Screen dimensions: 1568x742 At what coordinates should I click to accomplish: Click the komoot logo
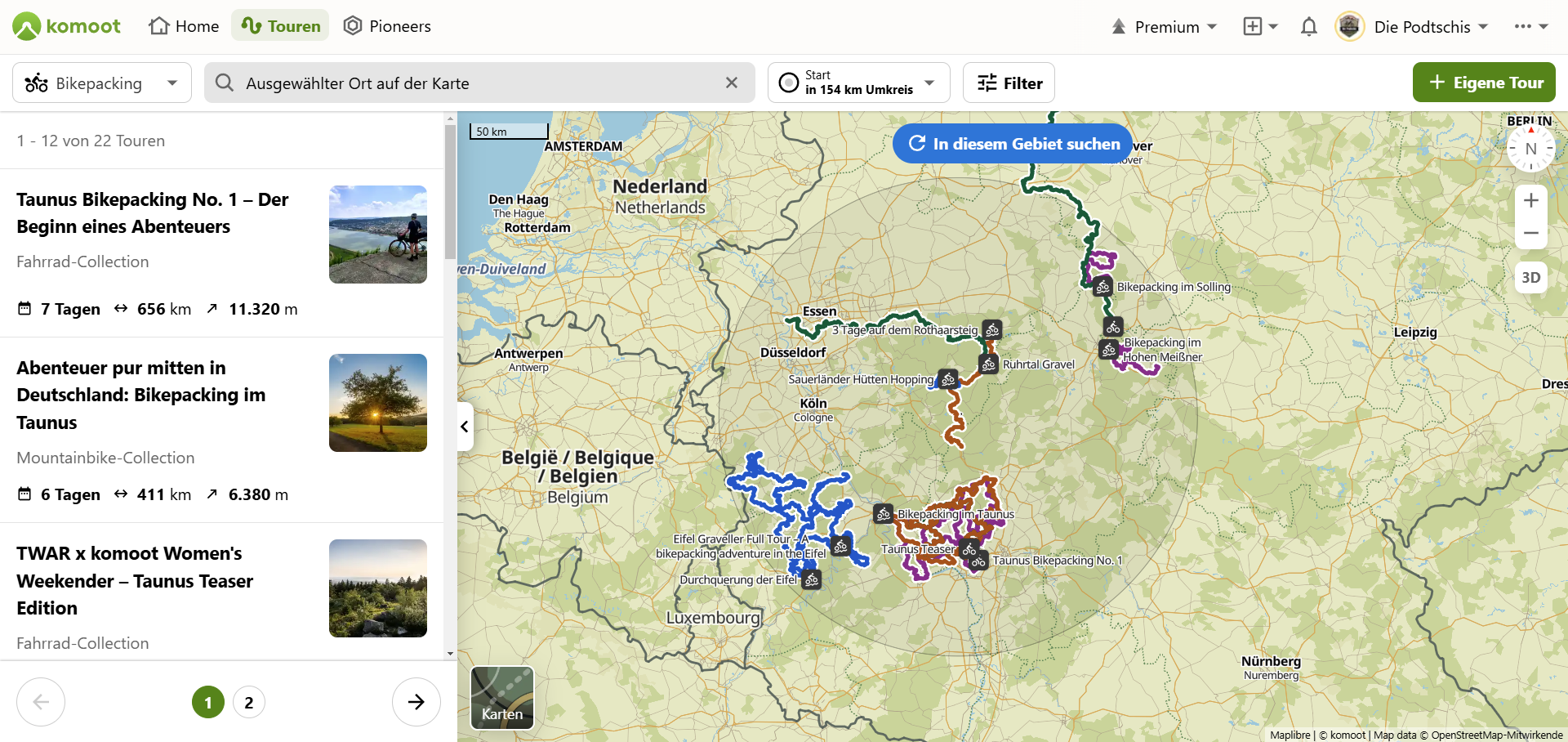point(67,26)
